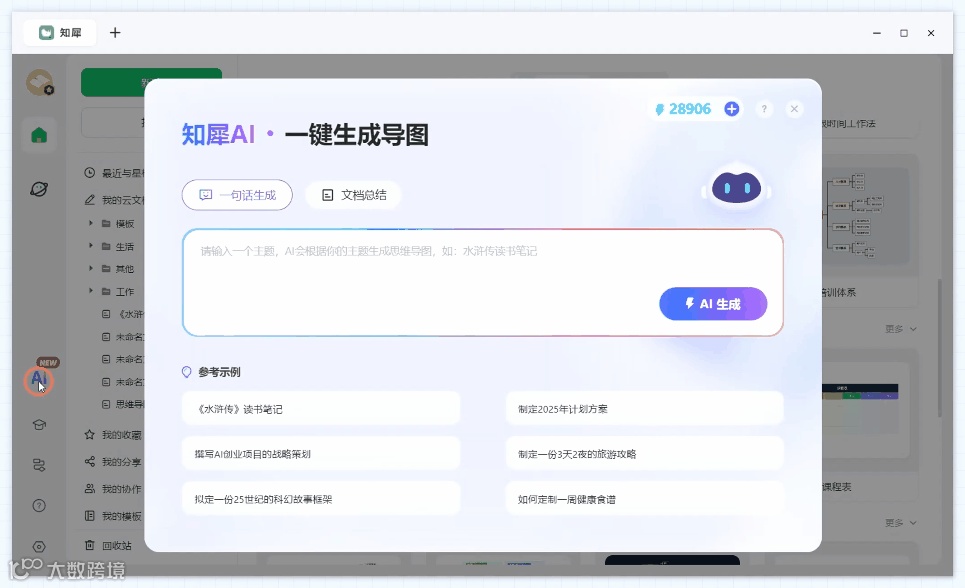Expand the 工作 folder arrow
Viewport: 965px width, 588px height.
tap(90, 291)
